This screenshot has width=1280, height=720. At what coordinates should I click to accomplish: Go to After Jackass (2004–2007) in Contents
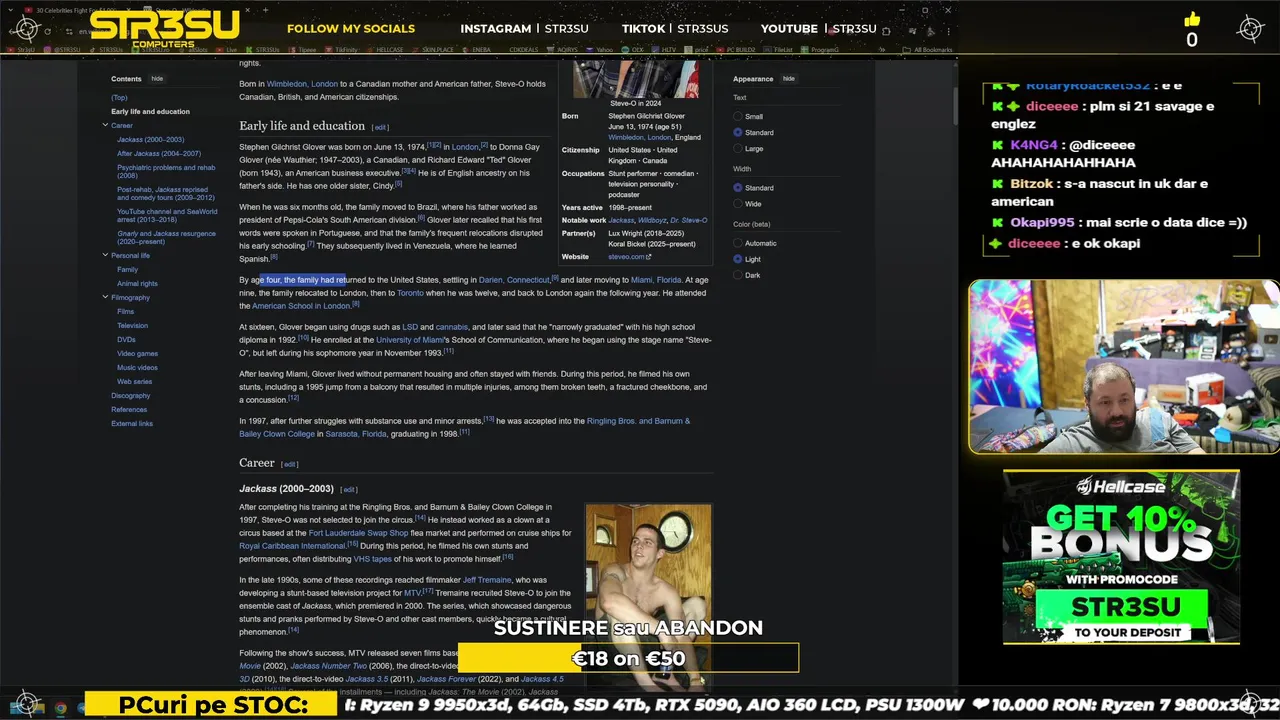click(x=159, y=154)
